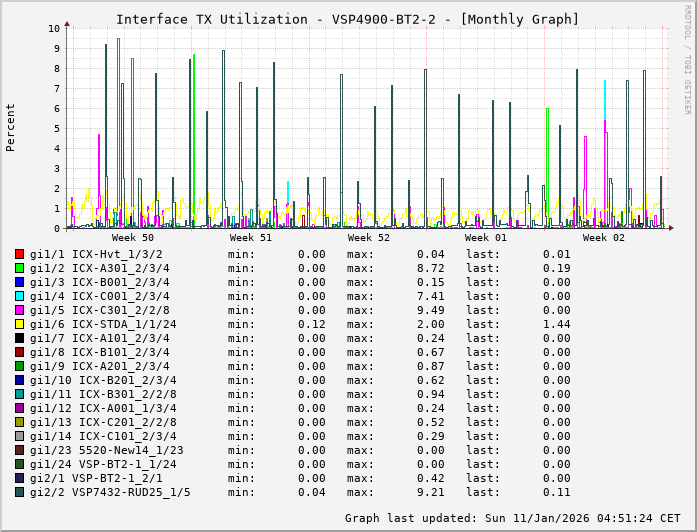Image resolution: width=697 pixels, height=532 pixels.
Task: Click the gi2/2 VSP7432-RUD25 legend swatch
Action: (x=20, y=492)
